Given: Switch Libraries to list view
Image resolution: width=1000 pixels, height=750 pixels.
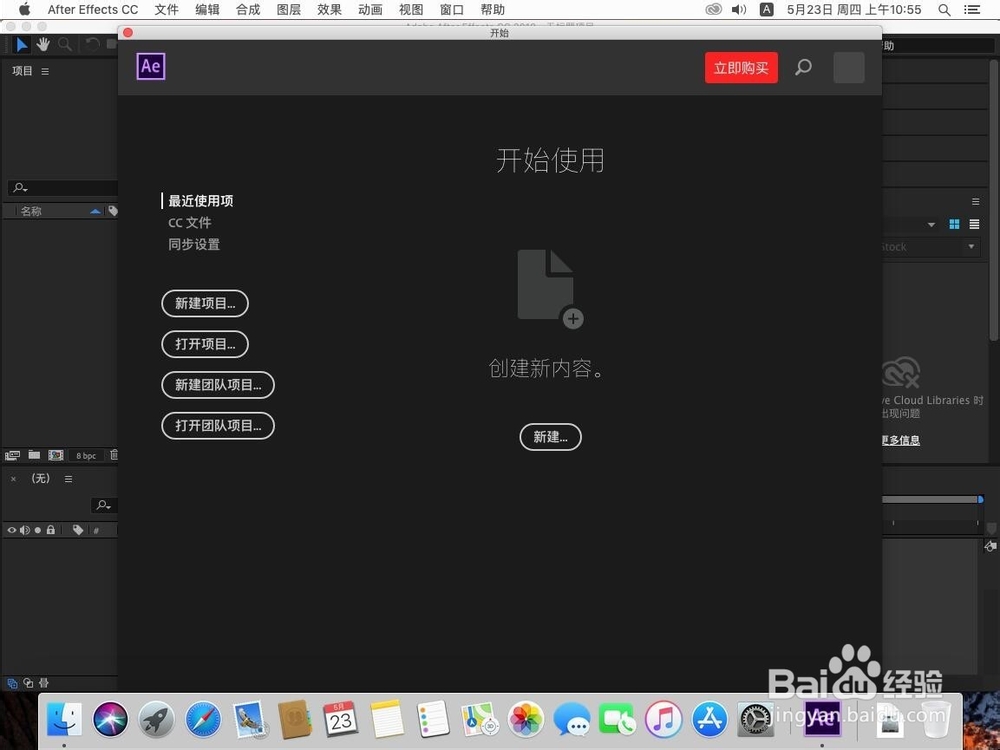Looking at the screenshot, I should (974, 224).
